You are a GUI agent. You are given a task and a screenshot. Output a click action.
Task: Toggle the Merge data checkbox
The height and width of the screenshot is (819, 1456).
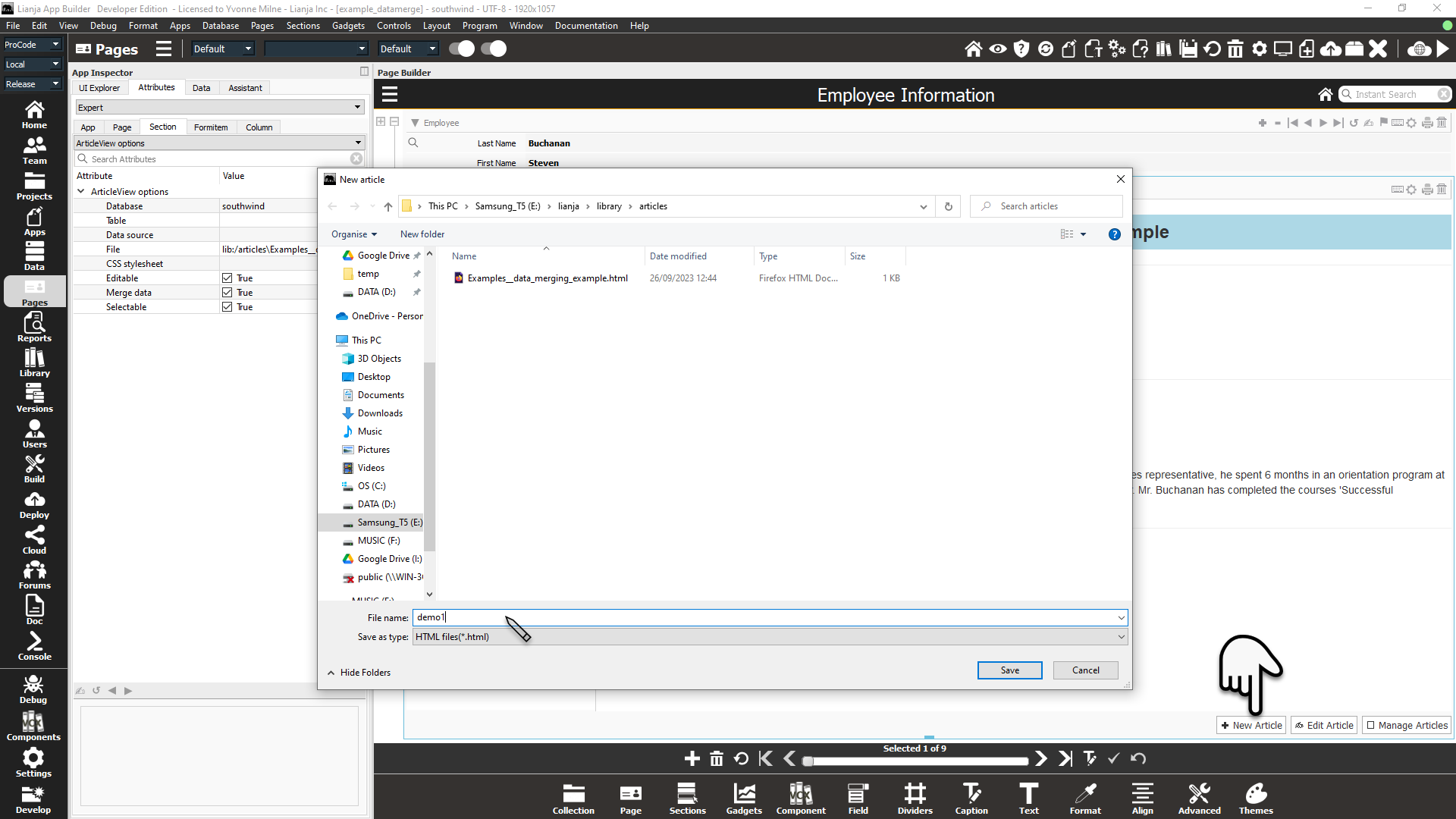[227, 293]
